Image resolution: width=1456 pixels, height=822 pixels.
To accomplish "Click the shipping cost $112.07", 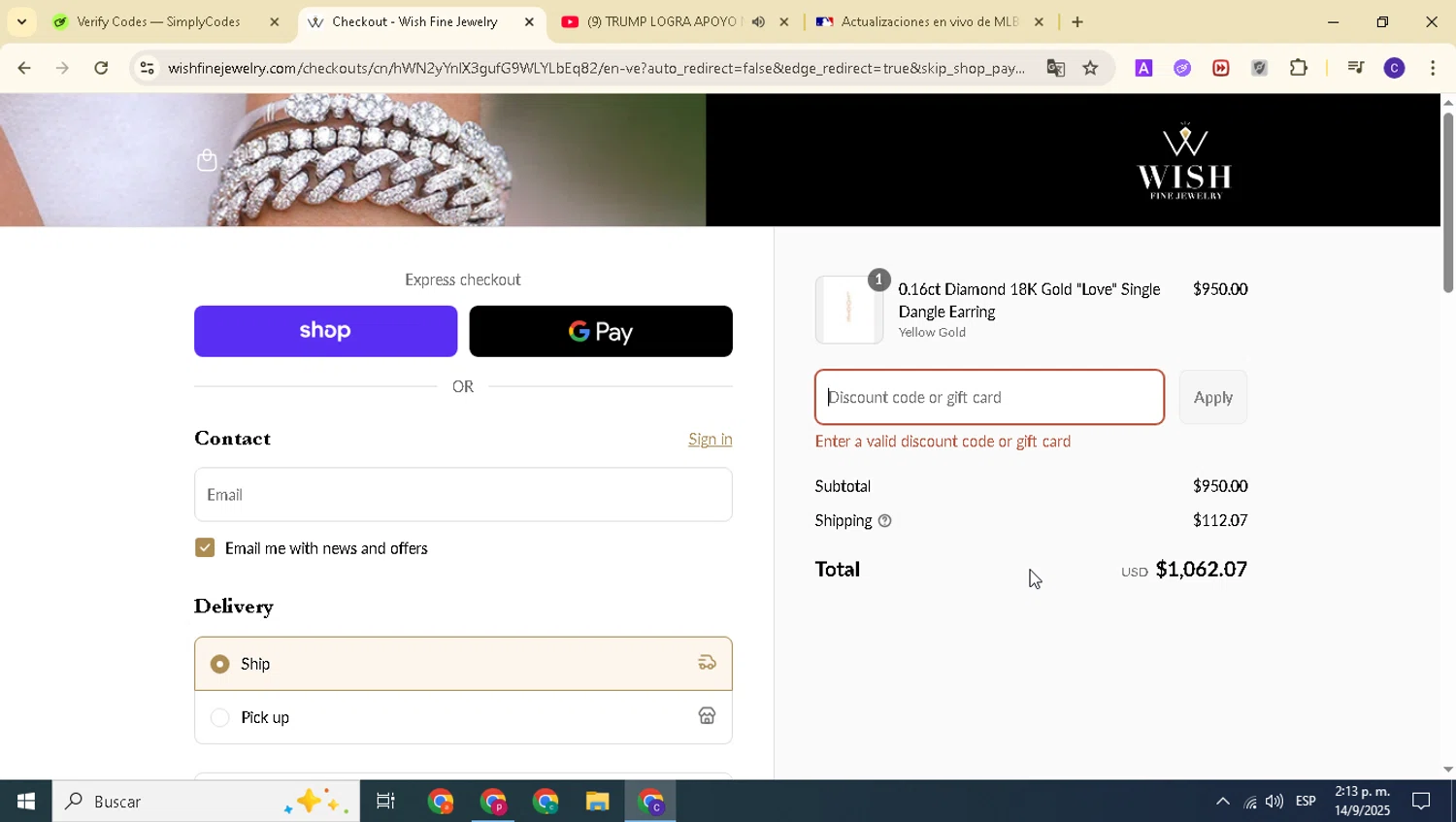I will (1220, 521).
